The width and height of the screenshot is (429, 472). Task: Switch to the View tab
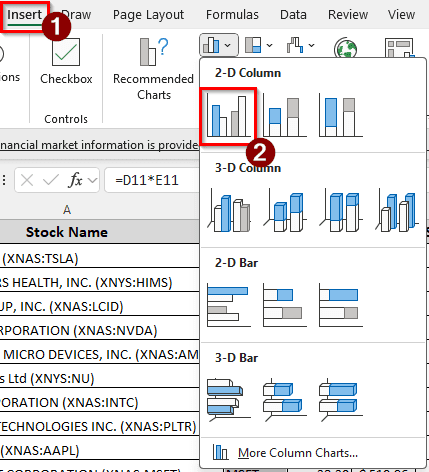(401, 15)
